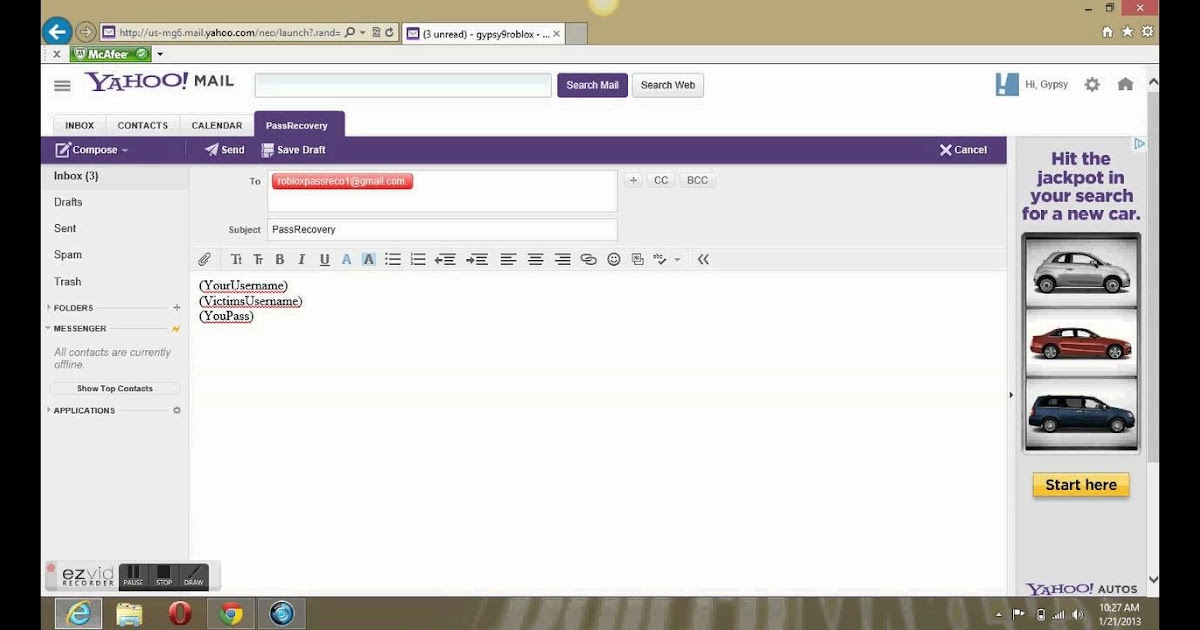Open the emoticons picker
This screenshot has height=630, width=1200.
tap(614, 260)
